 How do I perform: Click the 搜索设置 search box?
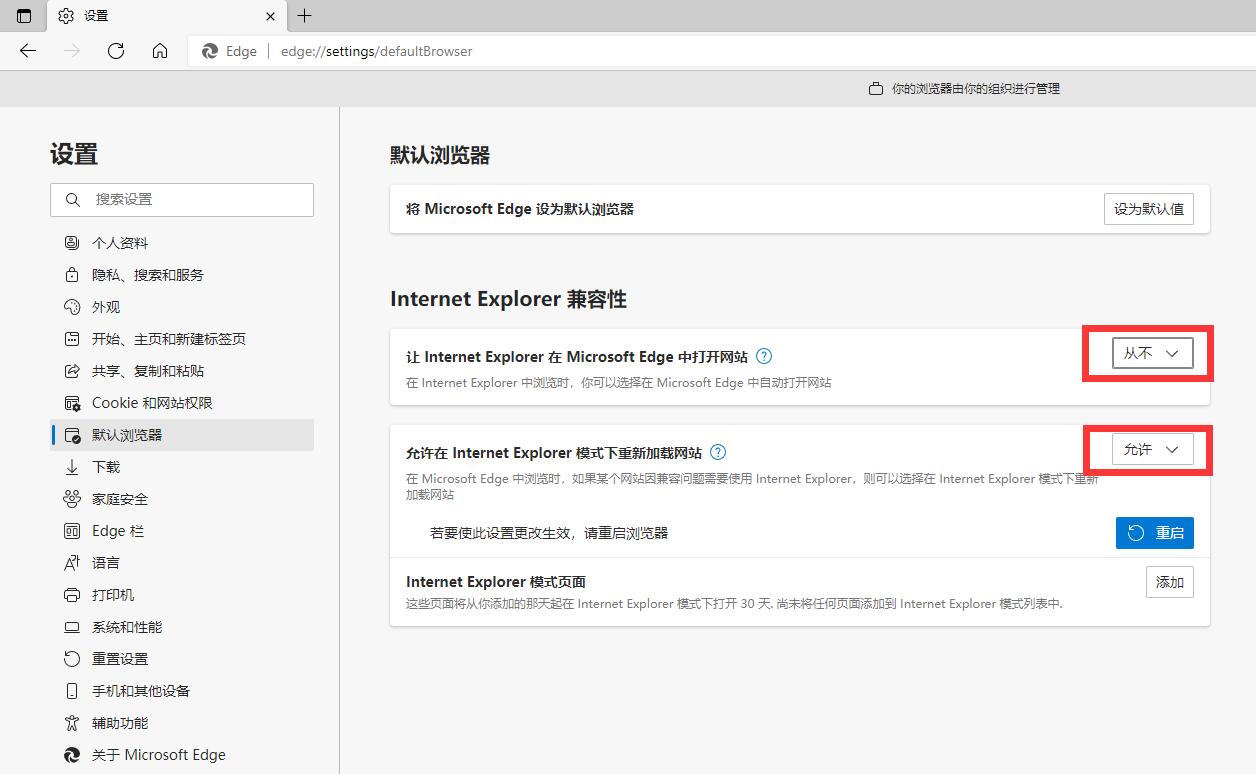pos(182,199)
